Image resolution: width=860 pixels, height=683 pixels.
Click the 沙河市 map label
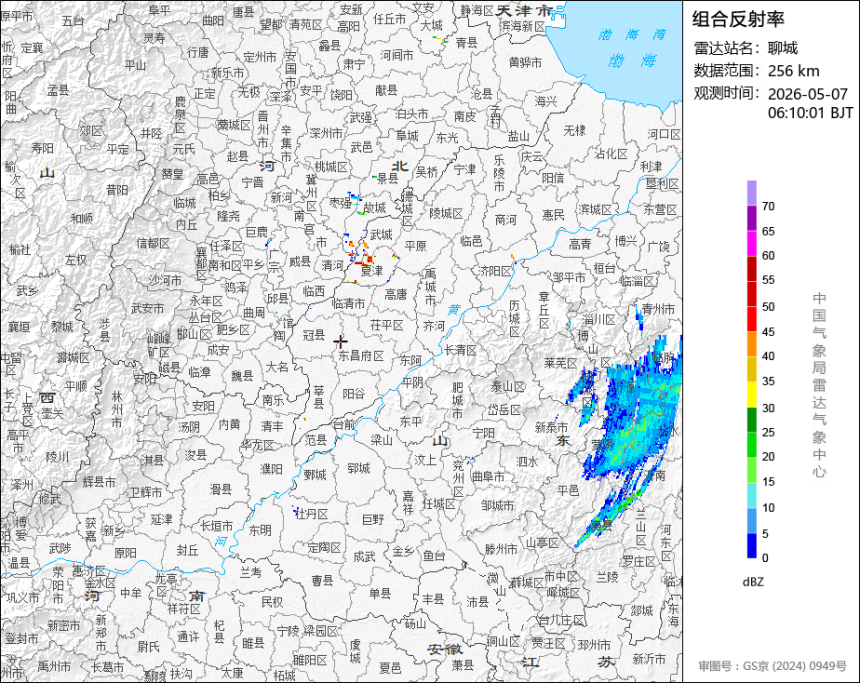(x=165, y=280)
